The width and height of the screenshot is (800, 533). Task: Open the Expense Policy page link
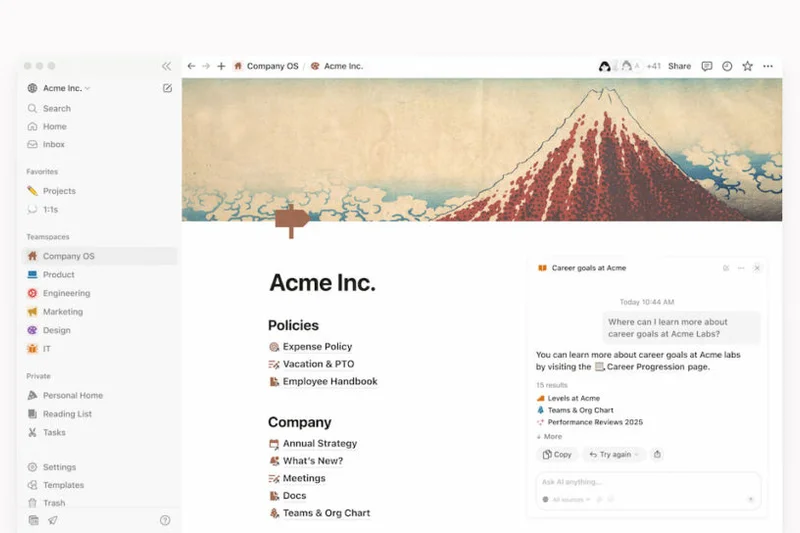coord(311,347)
